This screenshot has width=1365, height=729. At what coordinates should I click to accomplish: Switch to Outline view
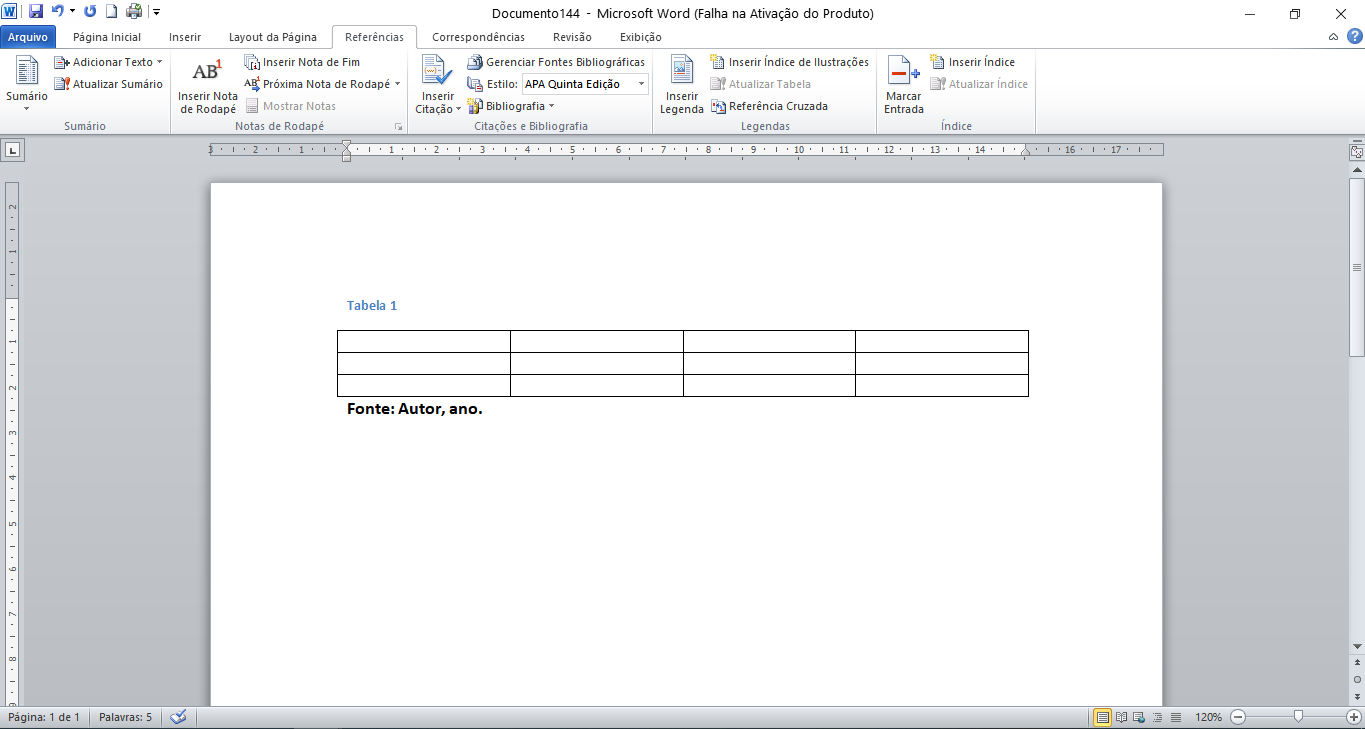[x=1158, y=717]
